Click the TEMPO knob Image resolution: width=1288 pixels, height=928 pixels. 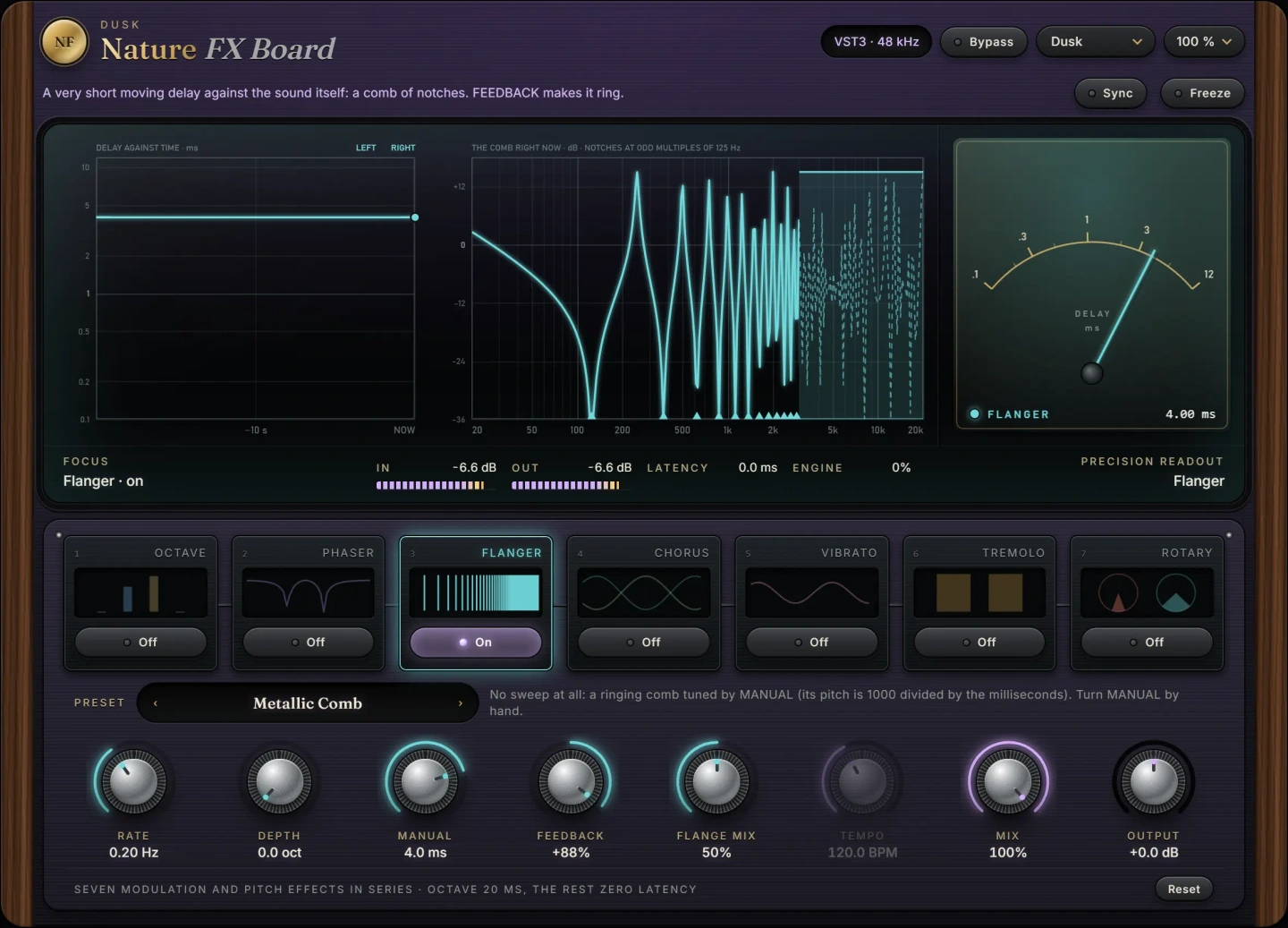(x=862, y=781)
